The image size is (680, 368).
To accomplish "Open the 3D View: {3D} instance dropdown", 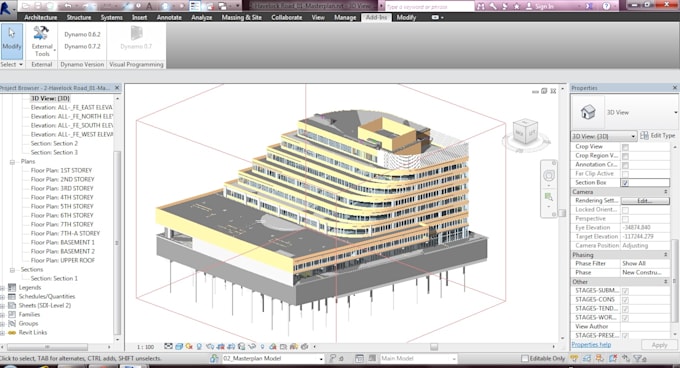I will (x=604, y=136).
